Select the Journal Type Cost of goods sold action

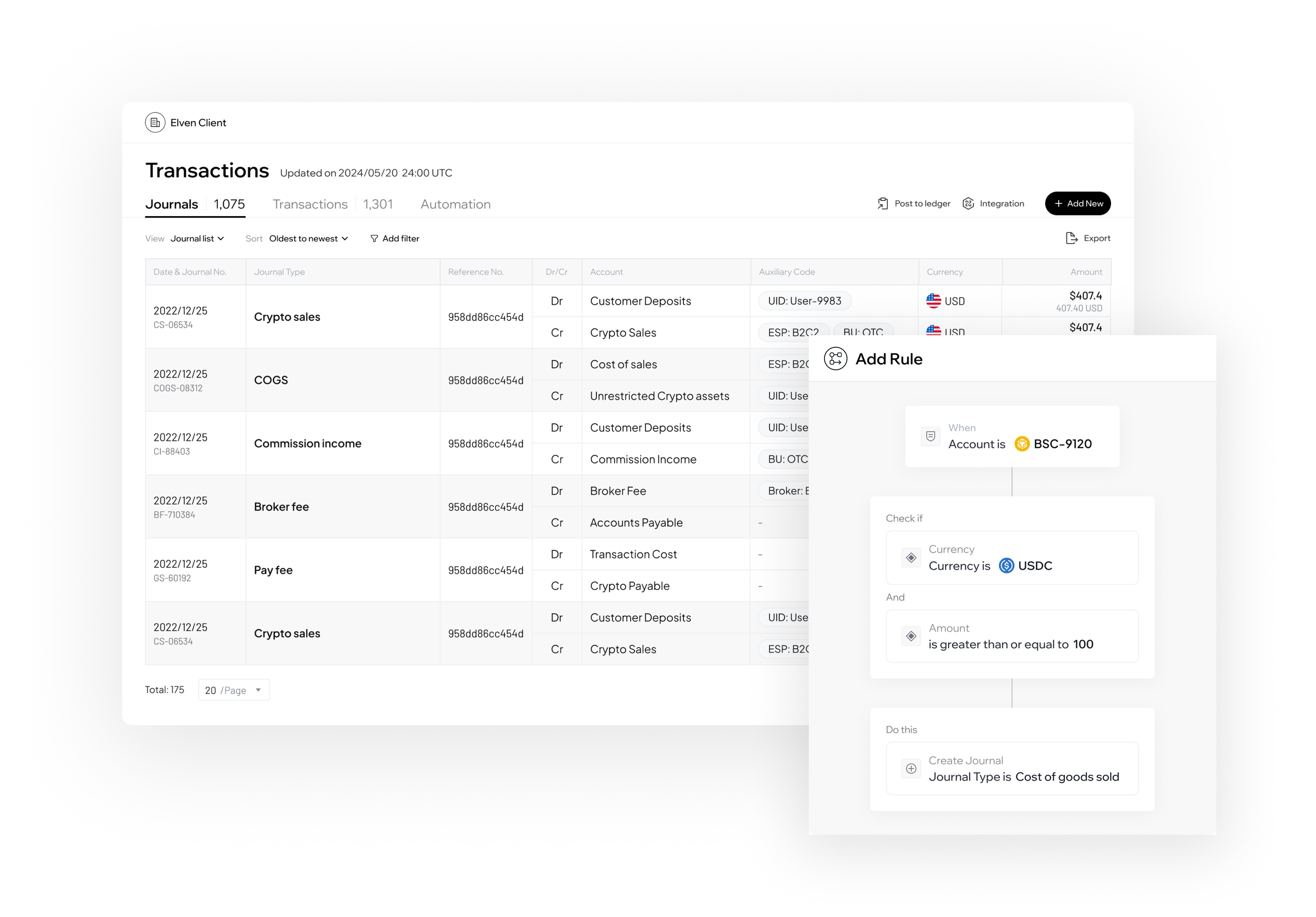1012,769
